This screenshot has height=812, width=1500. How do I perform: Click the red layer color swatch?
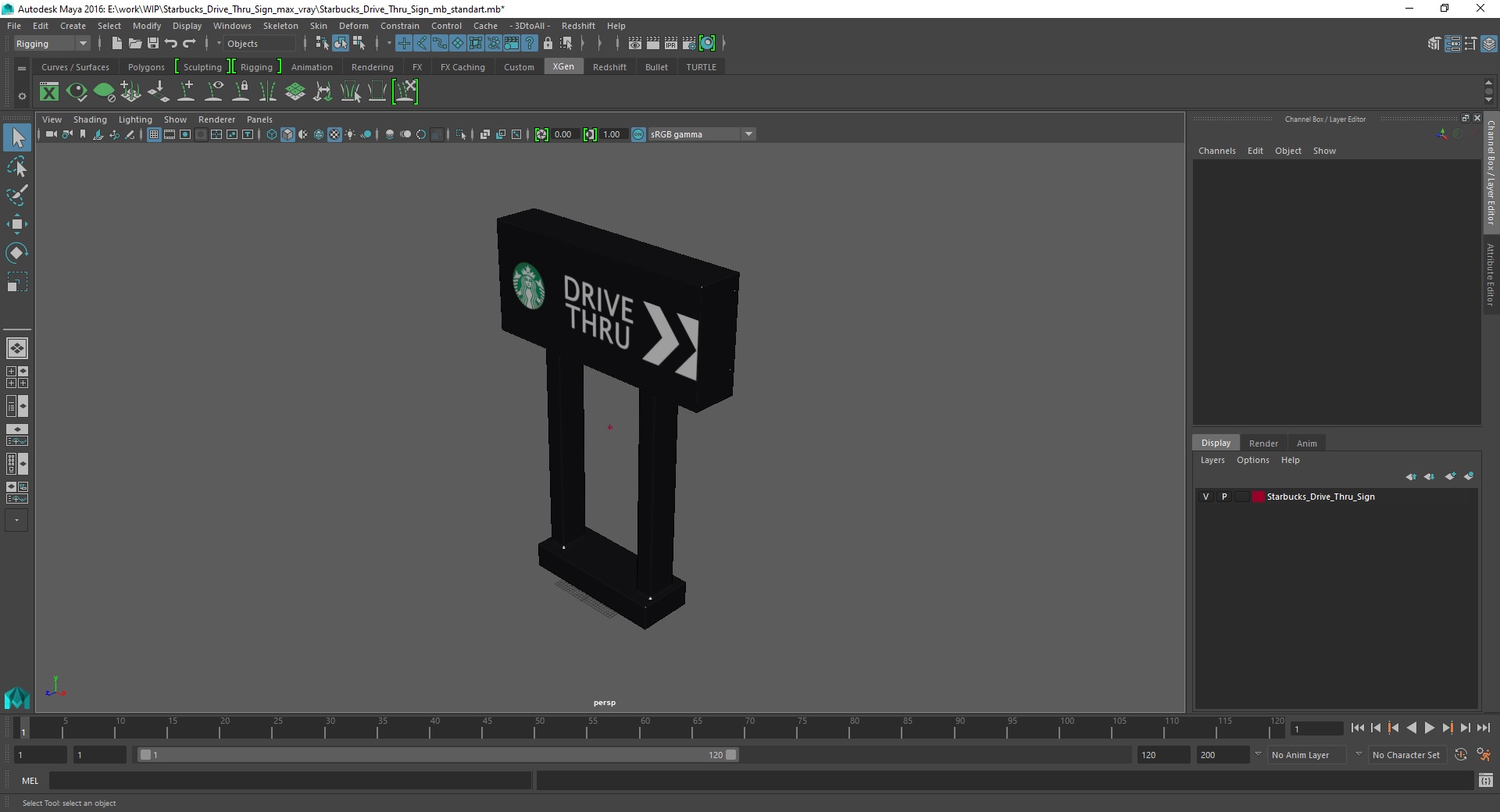click(1258, 497)
